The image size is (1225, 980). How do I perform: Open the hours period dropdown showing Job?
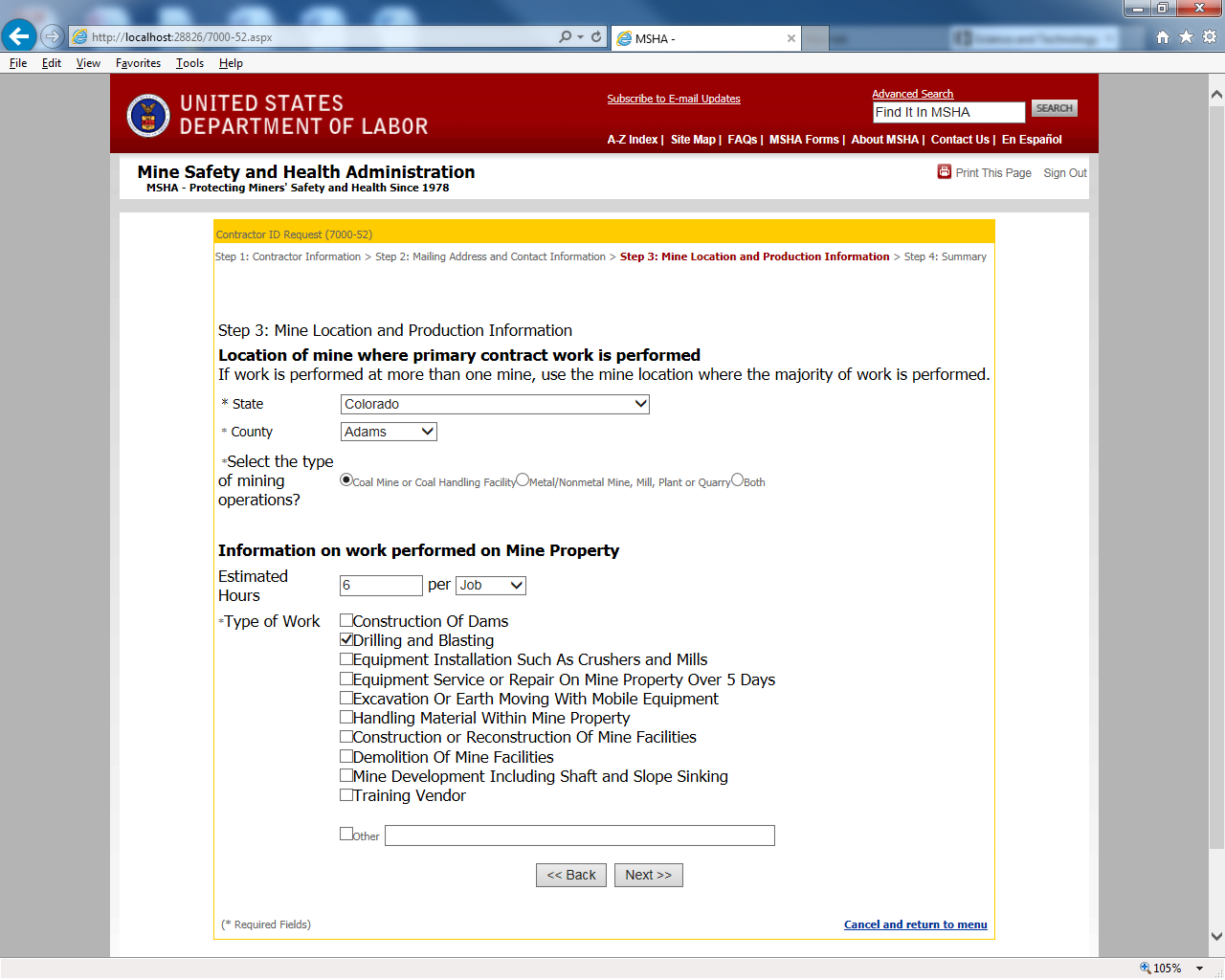click(x=491, y=585)
